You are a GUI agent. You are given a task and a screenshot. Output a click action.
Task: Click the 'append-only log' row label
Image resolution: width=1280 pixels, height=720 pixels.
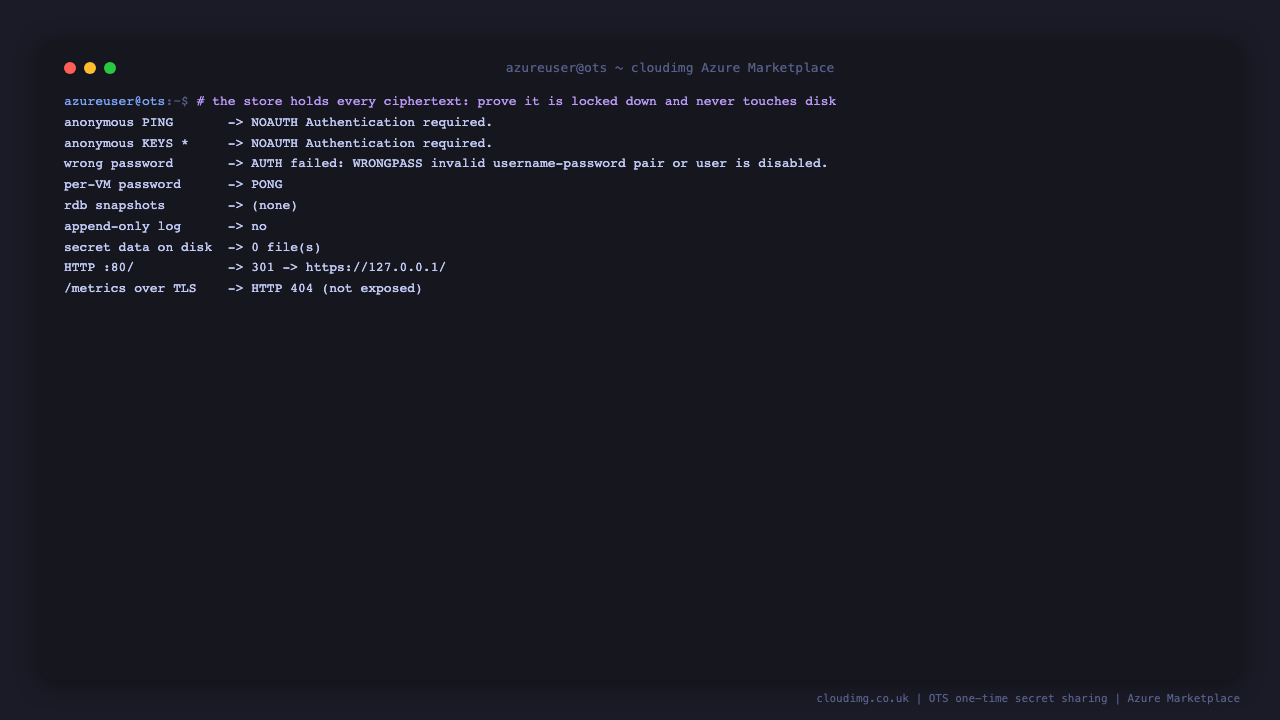pos(122,226)
